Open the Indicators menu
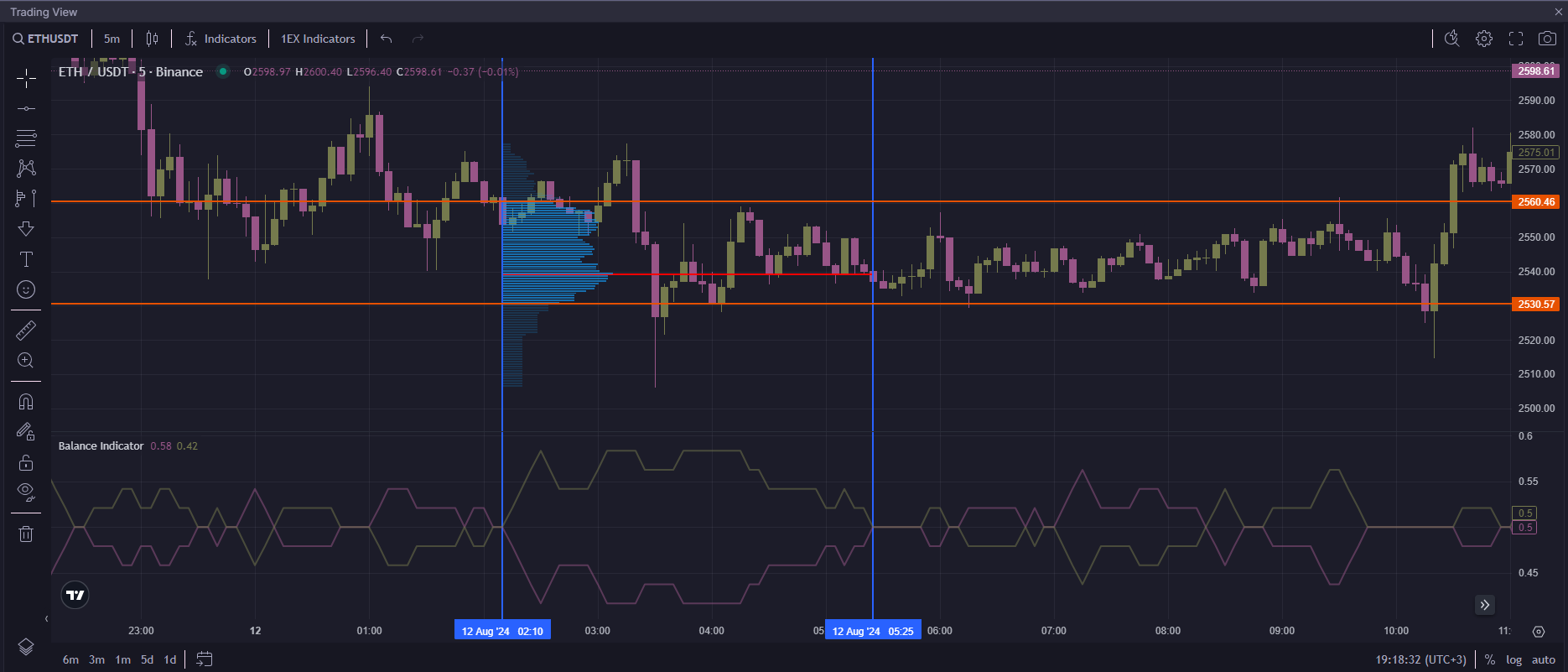This screenshot has height=672, width=1568. pyautogui.click(x=221, y=39)
